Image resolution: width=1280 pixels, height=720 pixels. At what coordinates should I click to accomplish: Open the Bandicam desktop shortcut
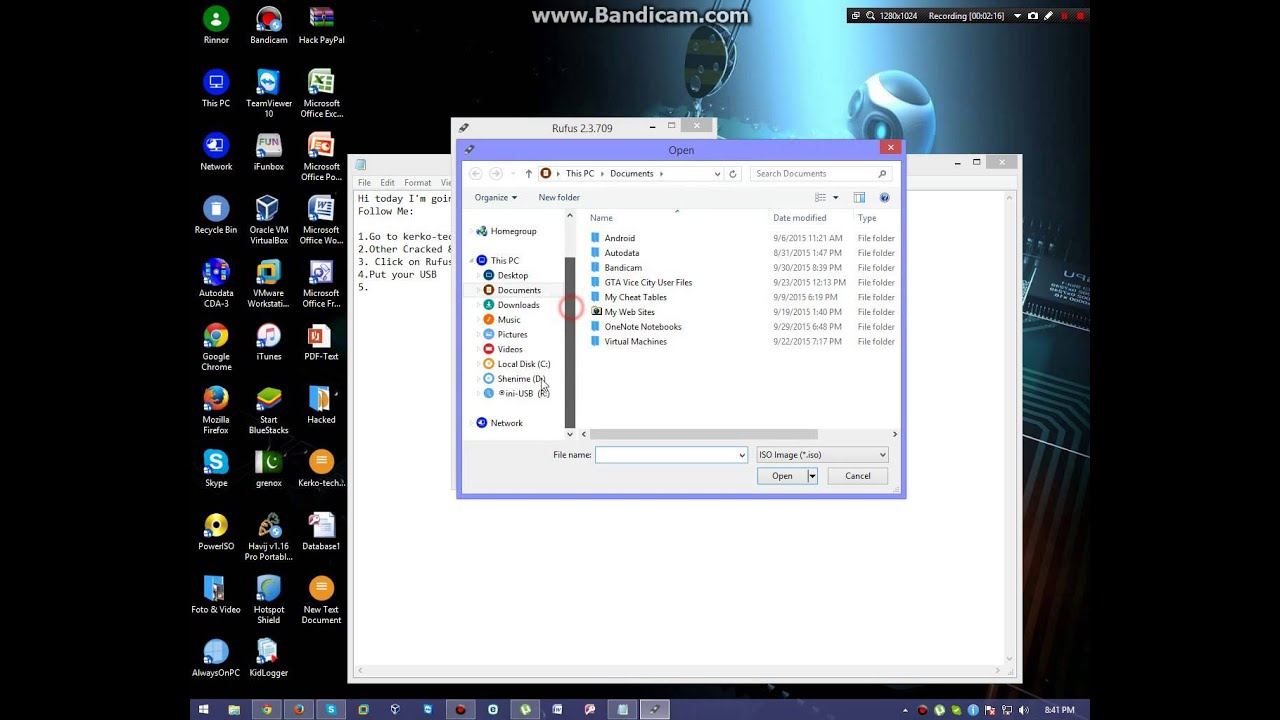click(268, 26)
